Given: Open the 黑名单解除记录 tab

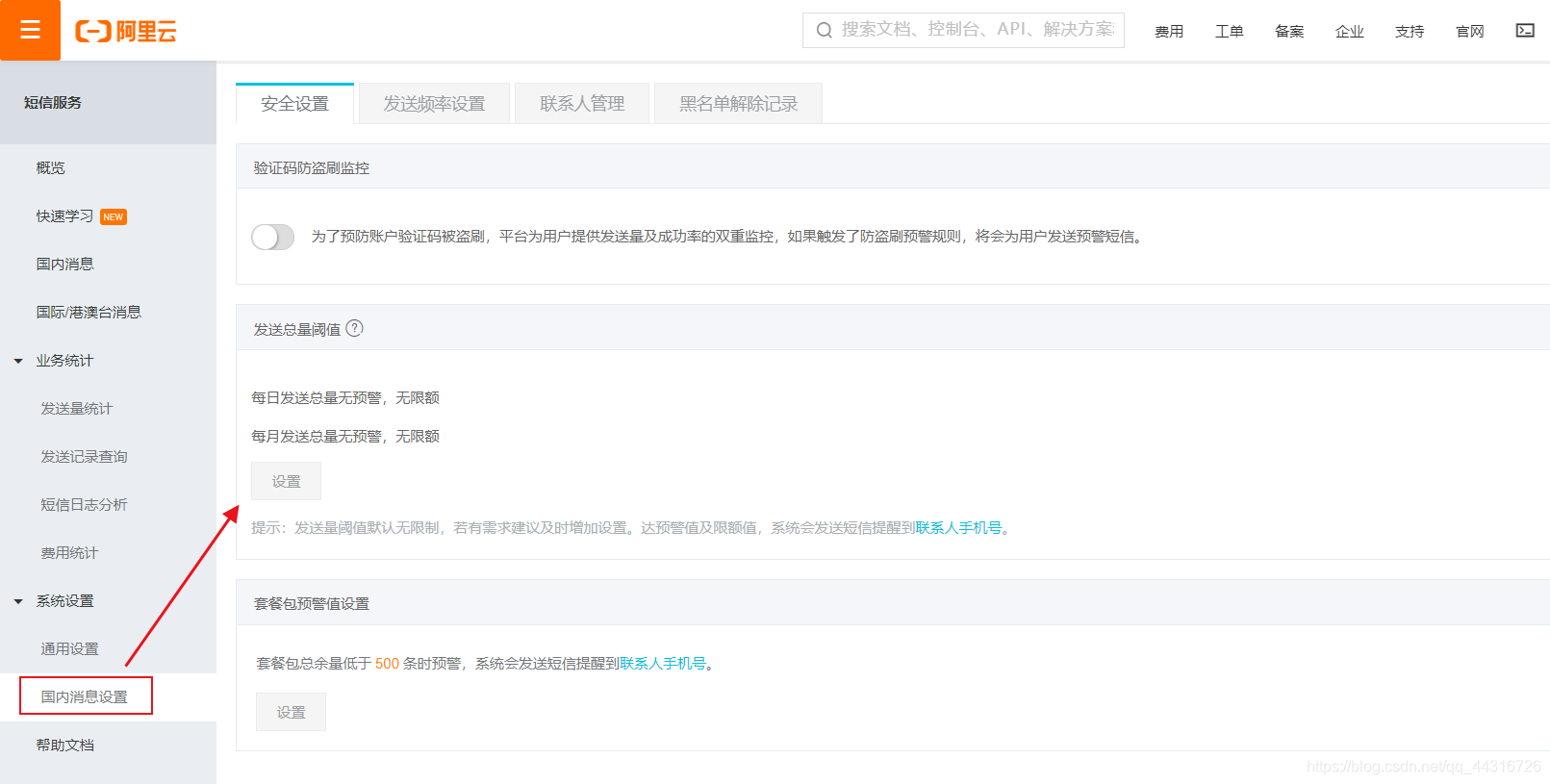Looking at the screenshot, I should pos(738,104).
